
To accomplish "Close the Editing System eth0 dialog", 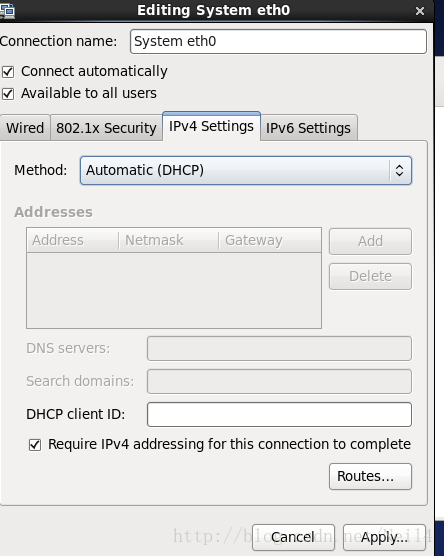I will click(x=420, y=11).
